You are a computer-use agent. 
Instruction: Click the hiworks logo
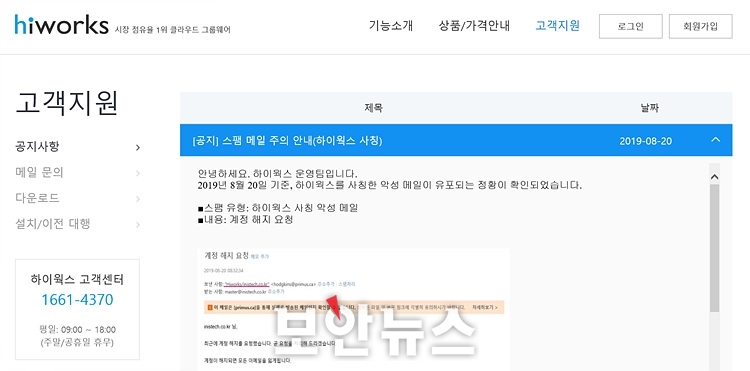tap(61, 25)
